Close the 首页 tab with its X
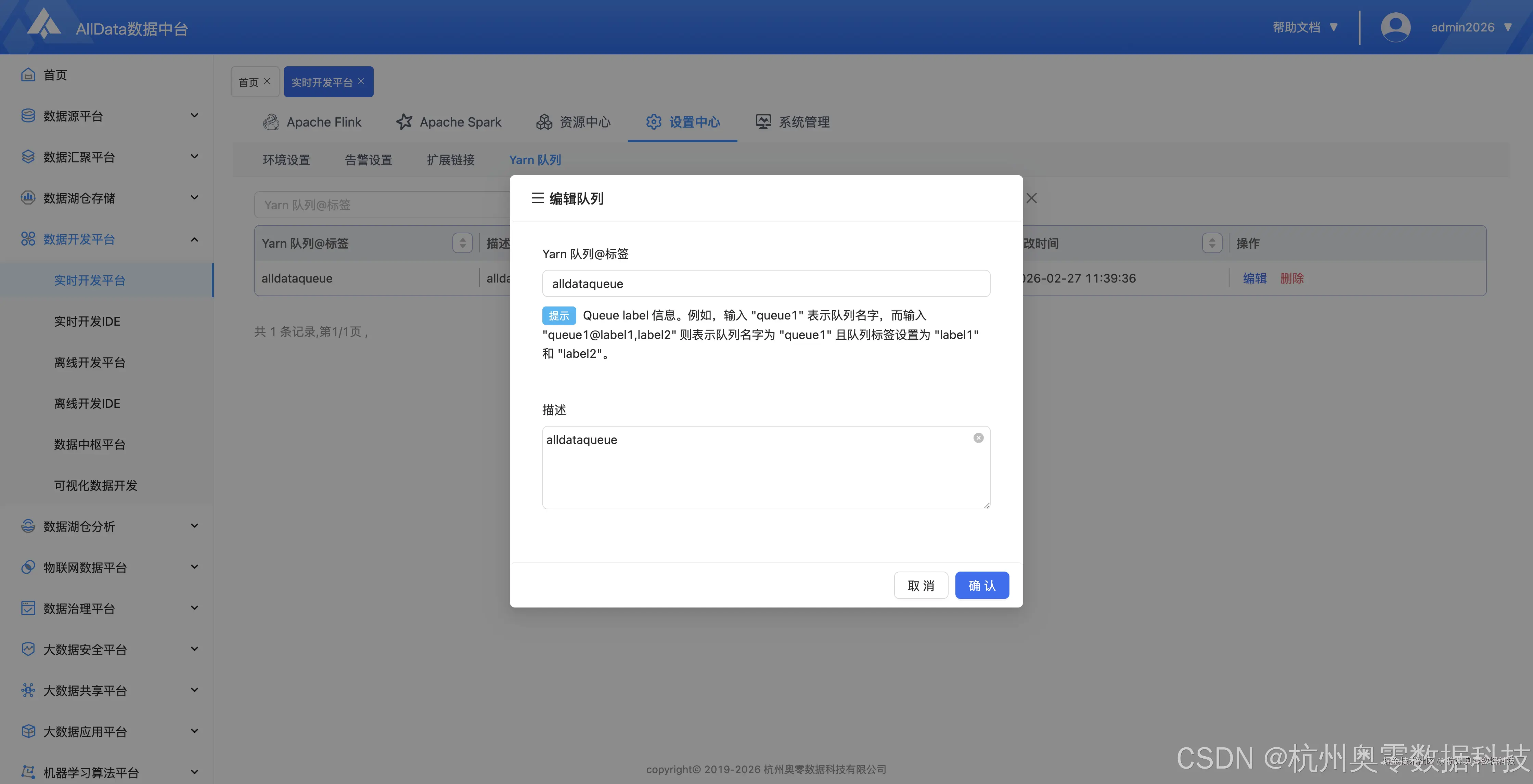Screen dimensions: 1533x784 pos(267,81)
